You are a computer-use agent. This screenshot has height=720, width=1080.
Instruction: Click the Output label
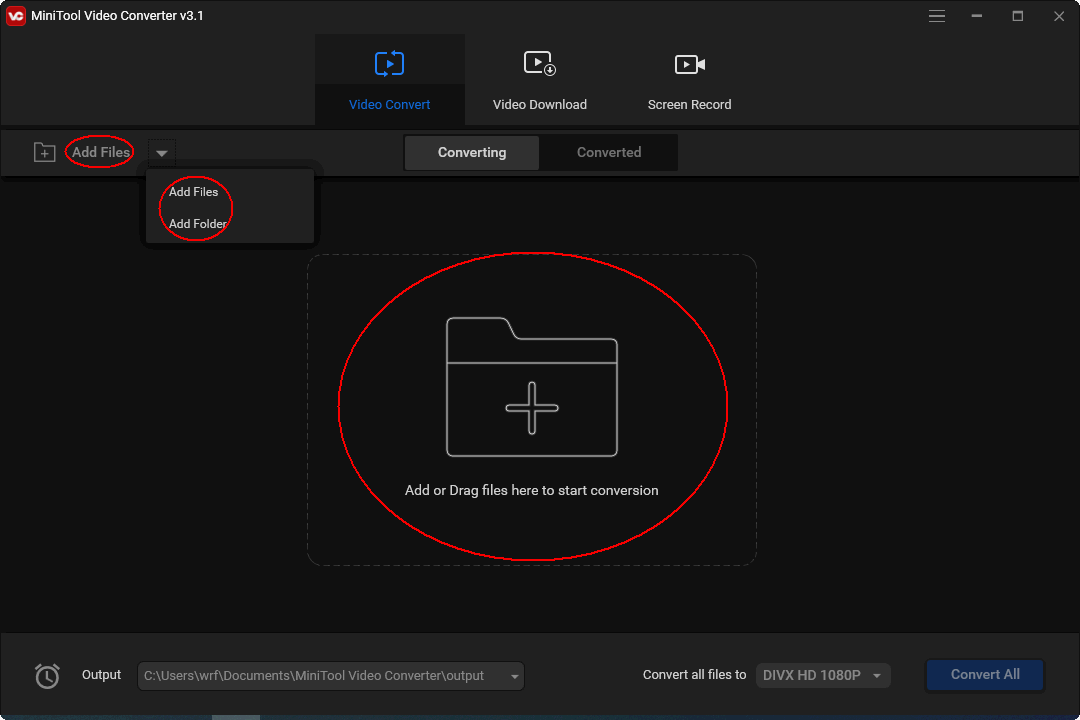pos(101,675)
